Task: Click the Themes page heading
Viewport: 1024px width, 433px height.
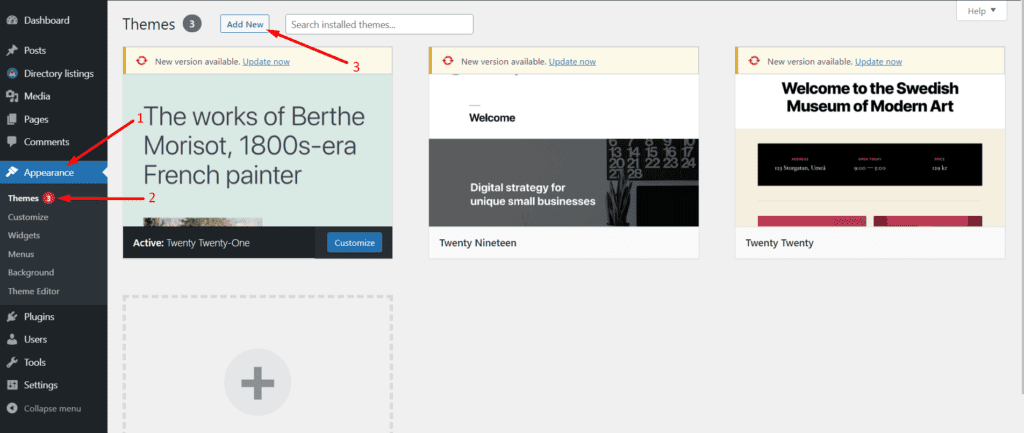Action: click(149, 24)
